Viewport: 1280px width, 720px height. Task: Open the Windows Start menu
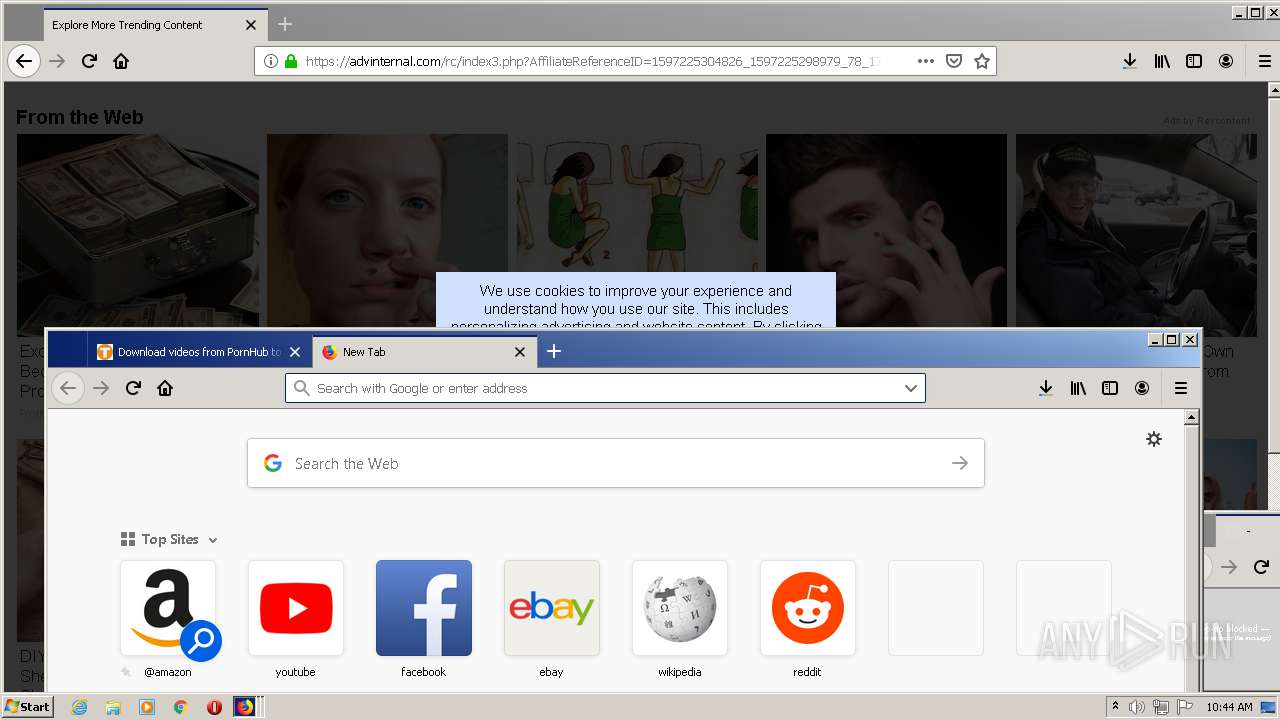click(x=27, y=706)
